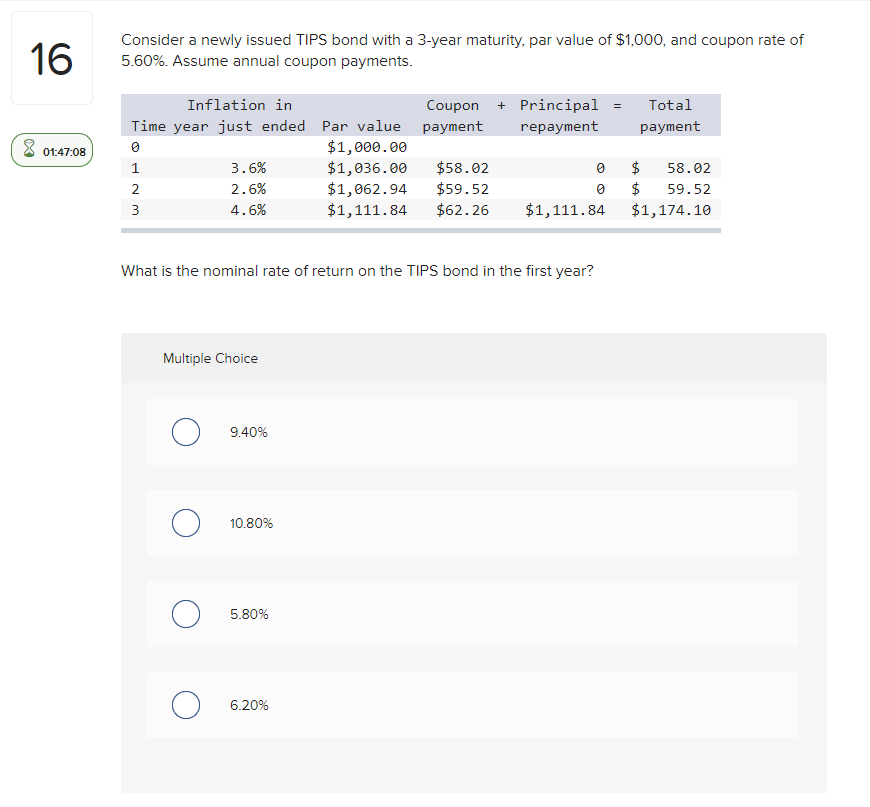870x807 pixels.
Task: Click the Par value column header
Action: click(361, 126)
